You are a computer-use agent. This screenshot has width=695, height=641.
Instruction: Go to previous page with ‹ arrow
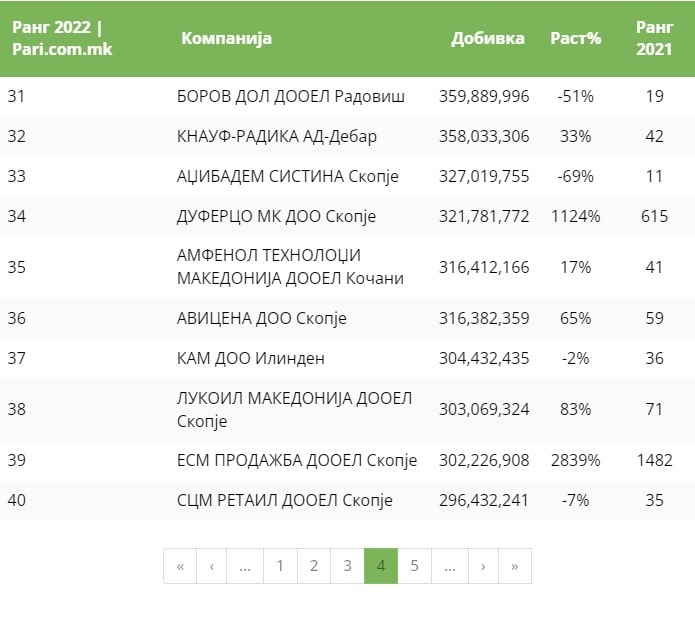[x=211, y=566]
